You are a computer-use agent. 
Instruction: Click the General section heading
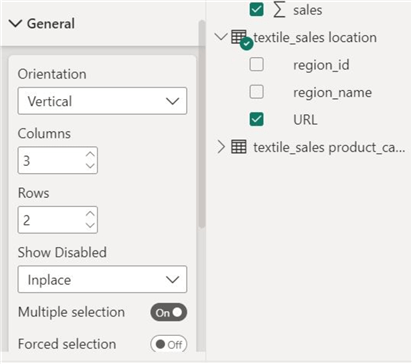(51, 24)
